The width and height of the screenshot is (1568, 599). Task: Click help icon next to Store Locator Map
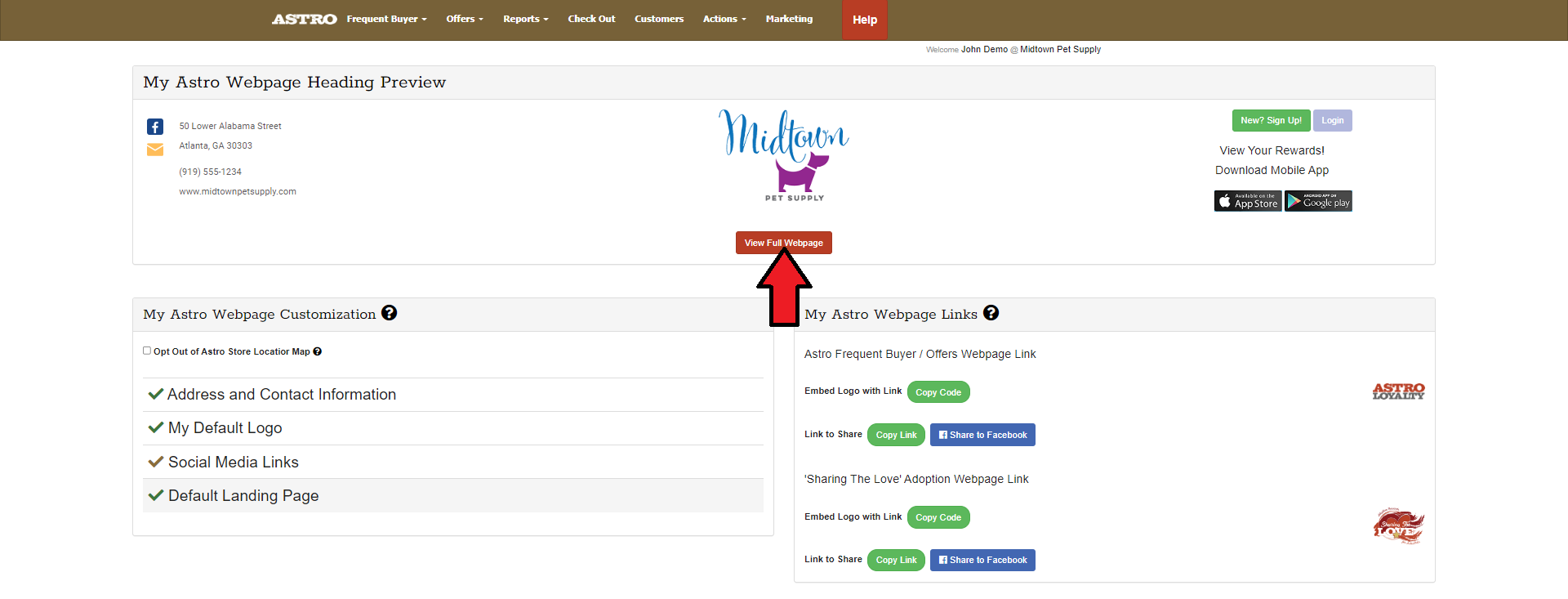[x=318, y=351]
